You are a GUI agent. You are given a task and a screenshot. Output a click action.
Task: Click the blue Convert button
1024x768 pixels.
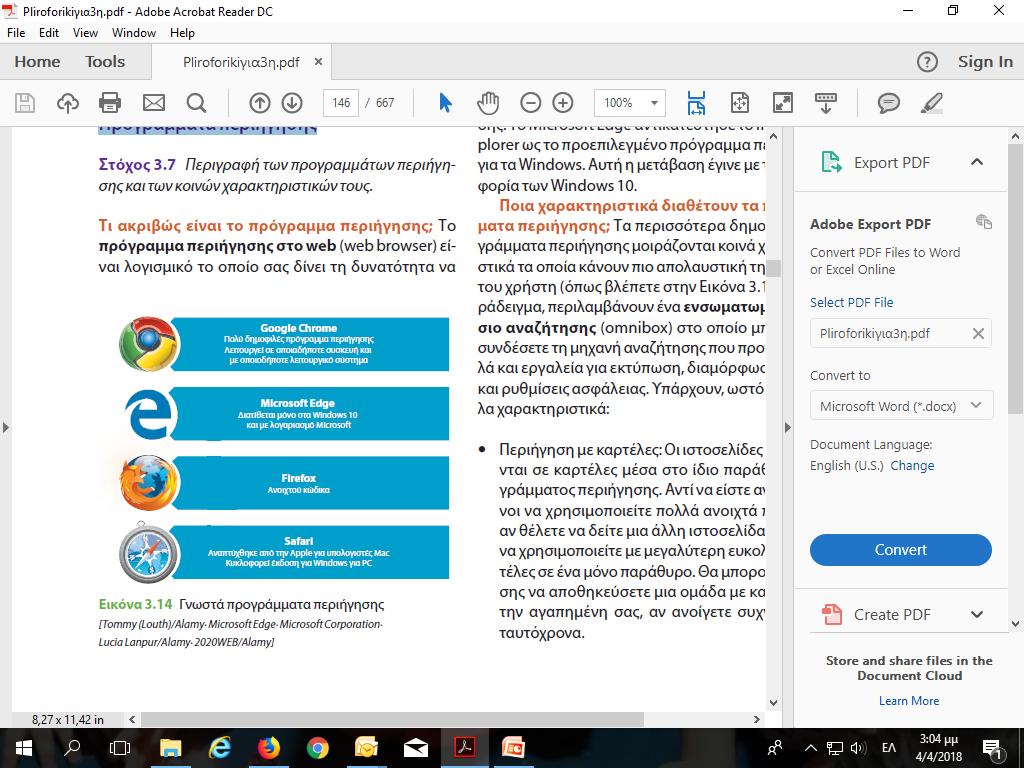click(x=901, y=550)
